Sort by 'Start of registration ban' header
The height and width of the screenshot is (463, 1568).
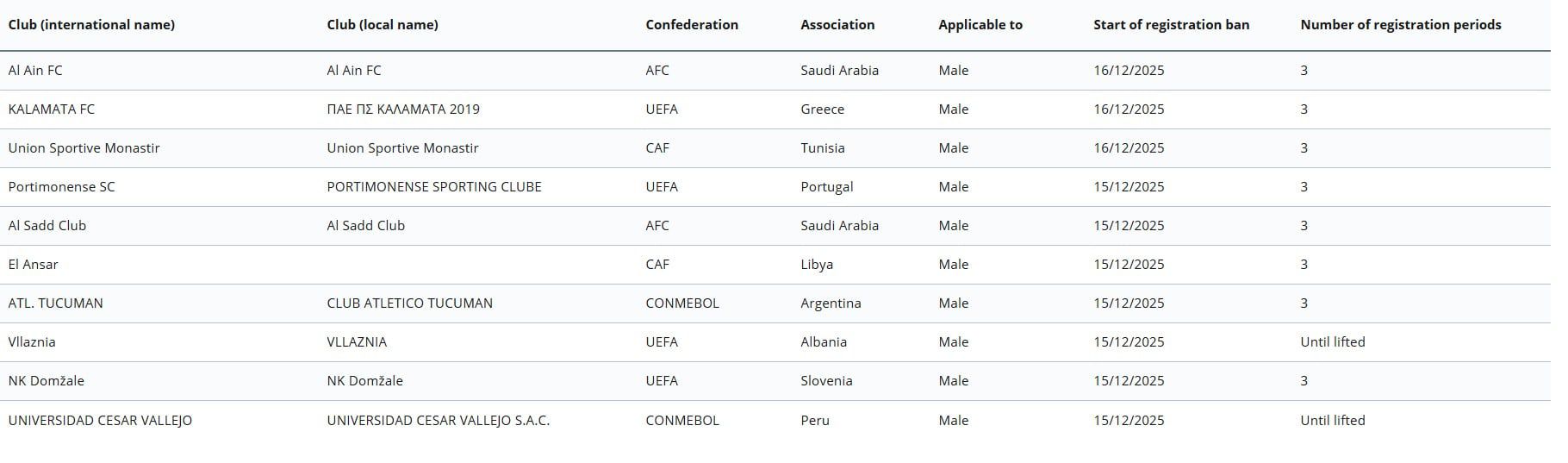1171,25
